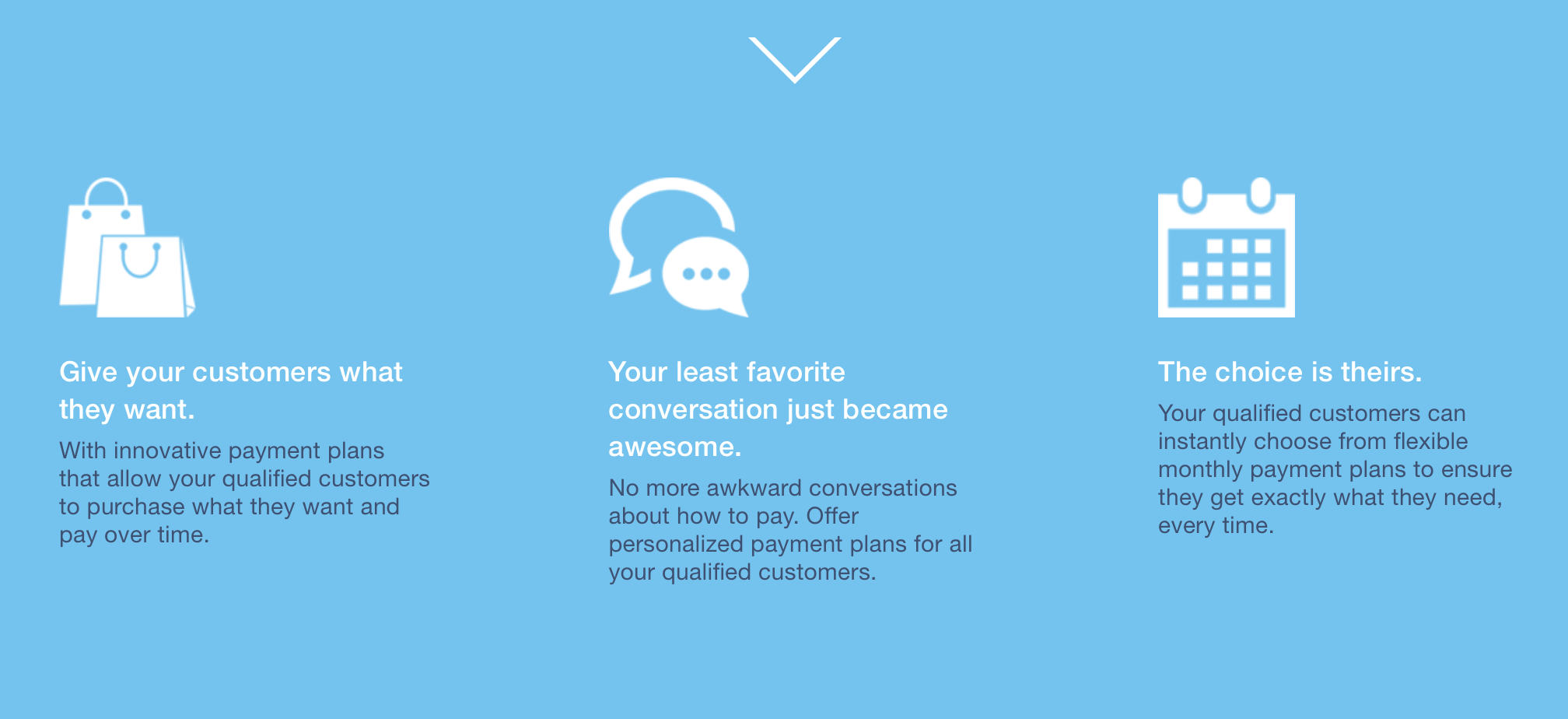
Task: Click the left calendar binder ring
Action: (1192, 194)
